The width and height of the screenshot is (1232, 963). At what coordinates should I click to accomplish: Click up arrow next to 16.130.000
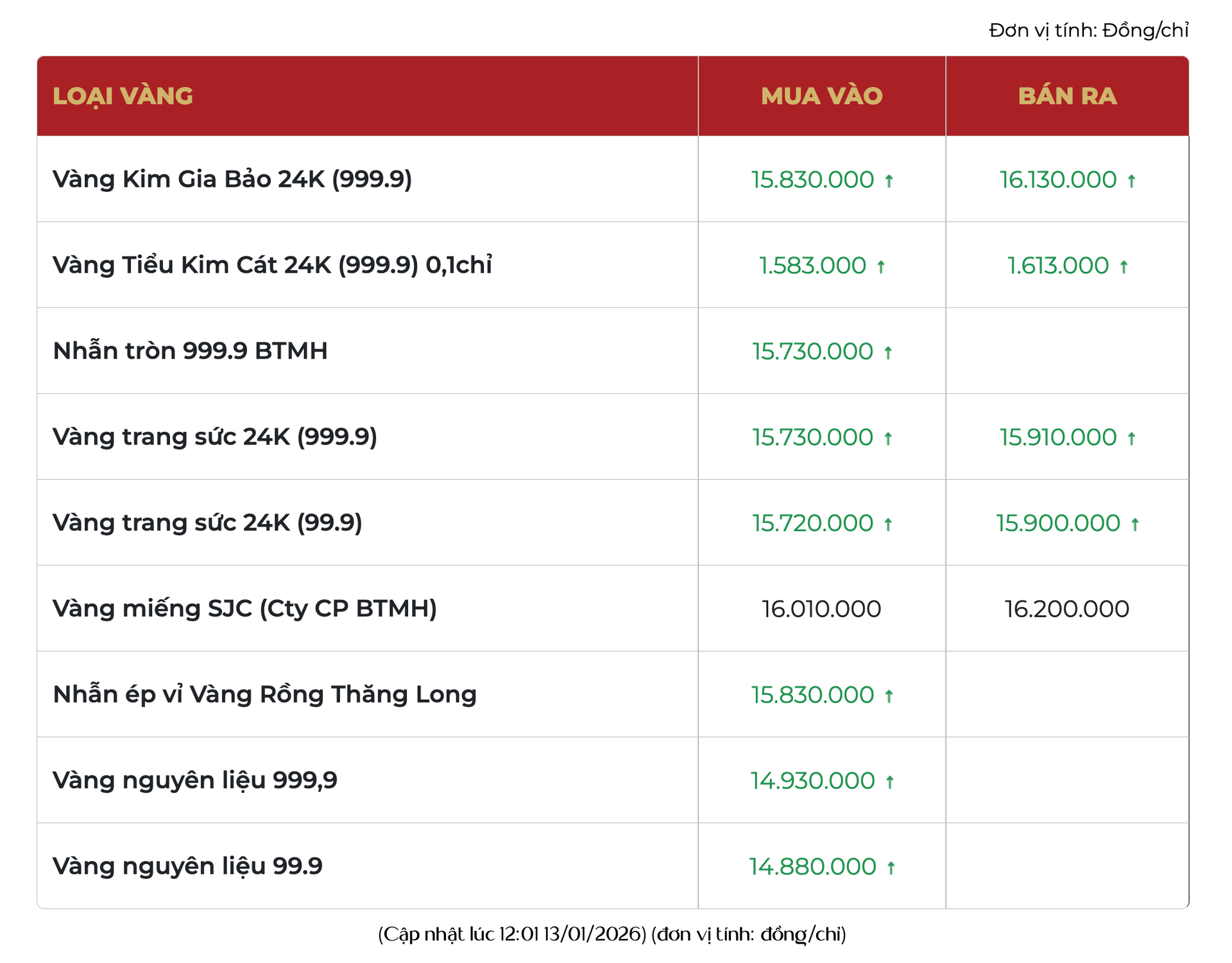[1132, 181]
